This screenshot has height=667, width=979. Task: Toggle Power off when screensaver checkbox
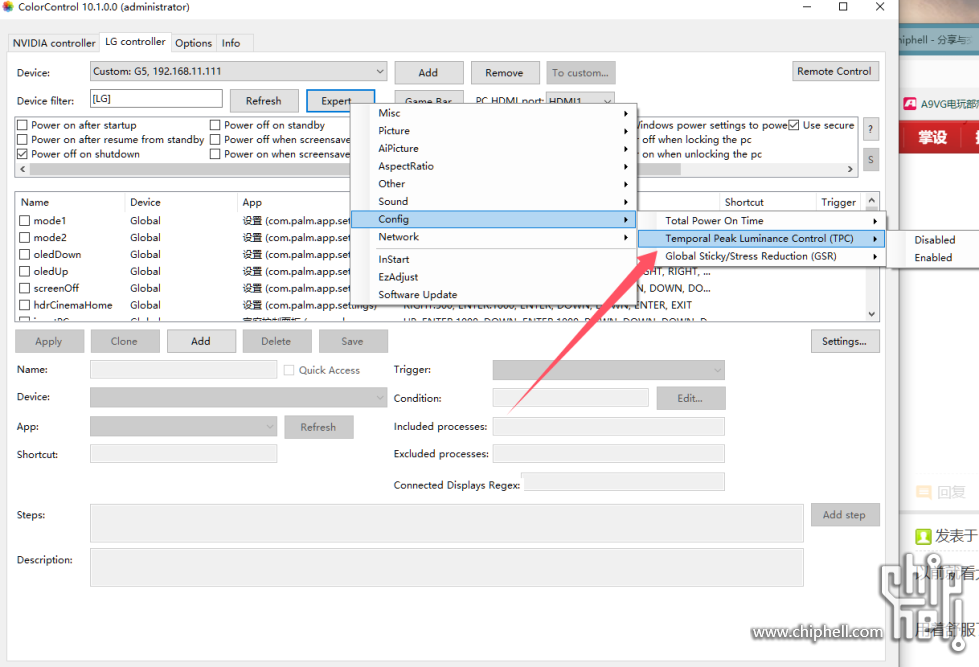pyautogui.click(x=215, y=139)
